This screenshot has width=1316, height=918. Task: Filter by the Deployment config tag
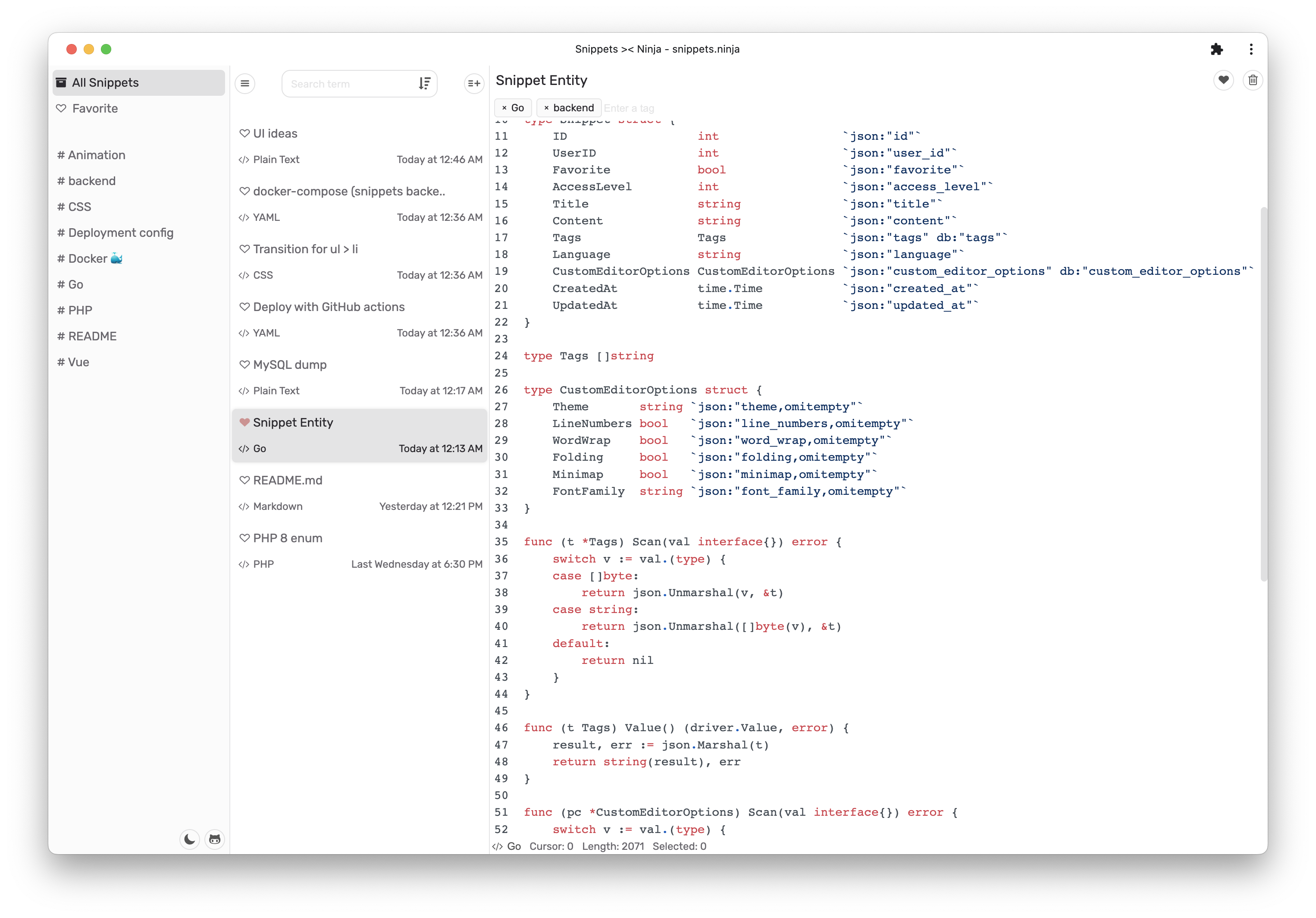pos(115,232)
